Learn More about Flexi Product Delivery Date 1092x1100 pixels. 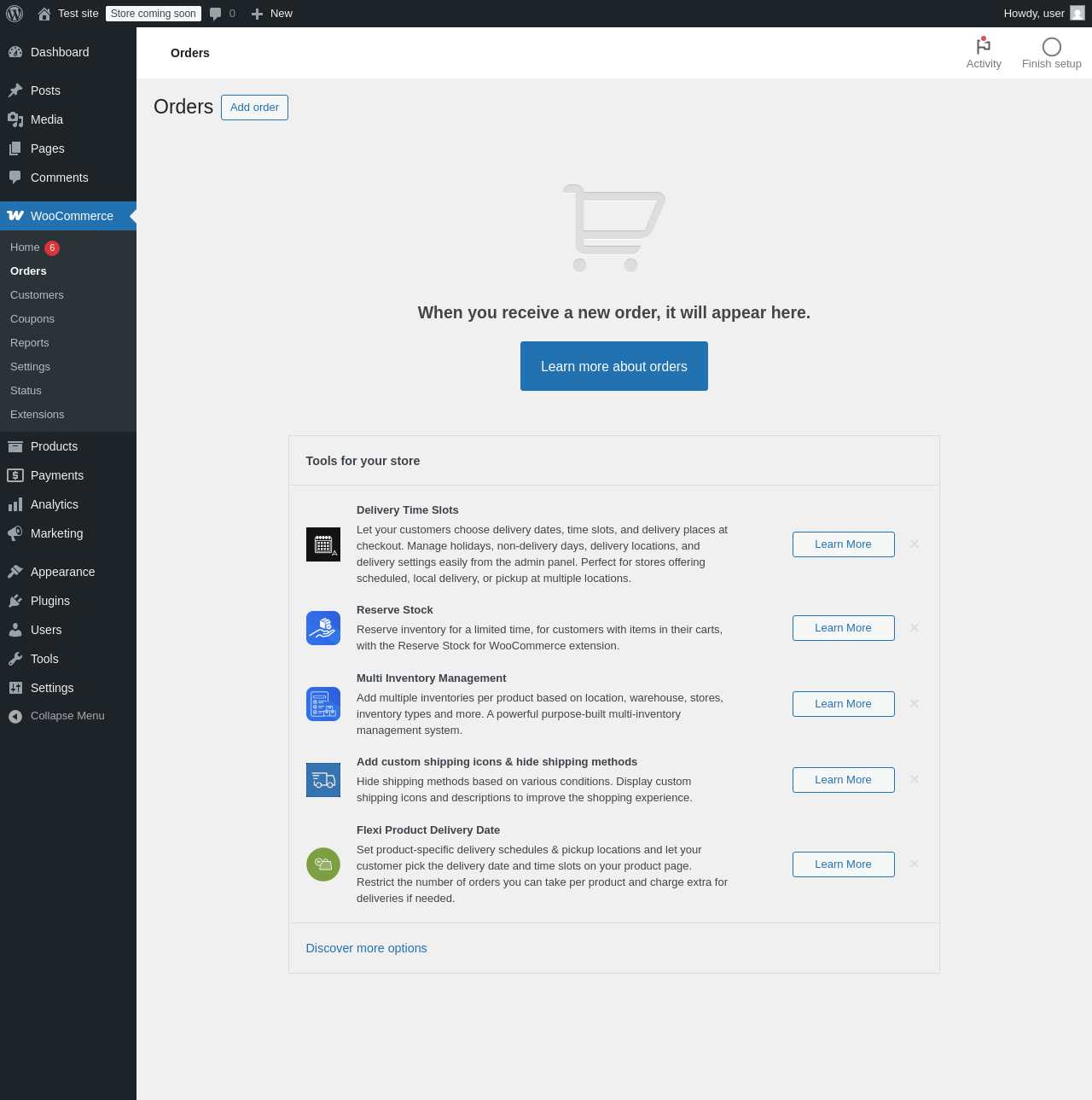pos(844,864)
